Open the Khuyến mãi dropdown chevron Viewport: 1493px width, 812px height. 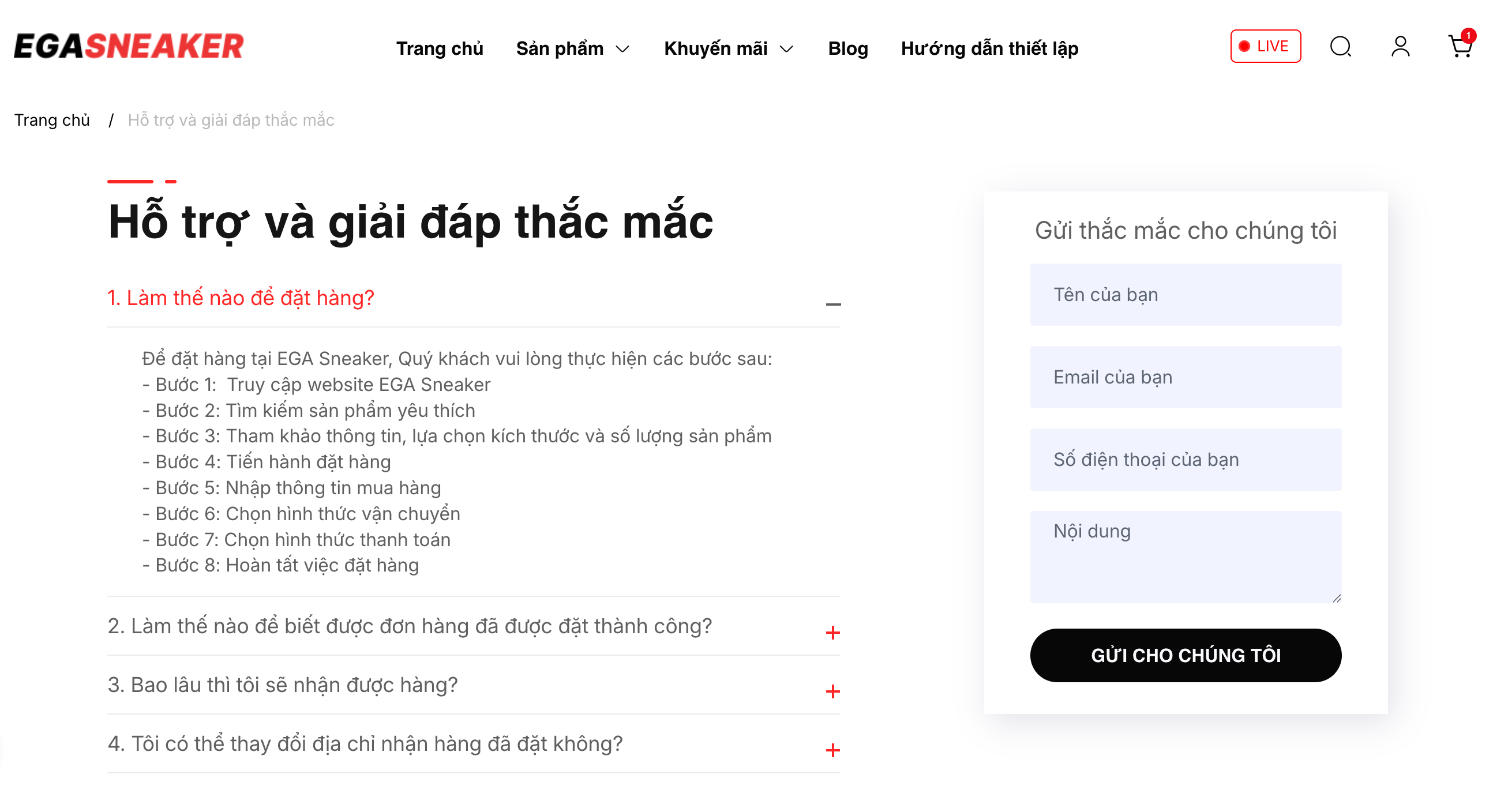coord(786,49)
